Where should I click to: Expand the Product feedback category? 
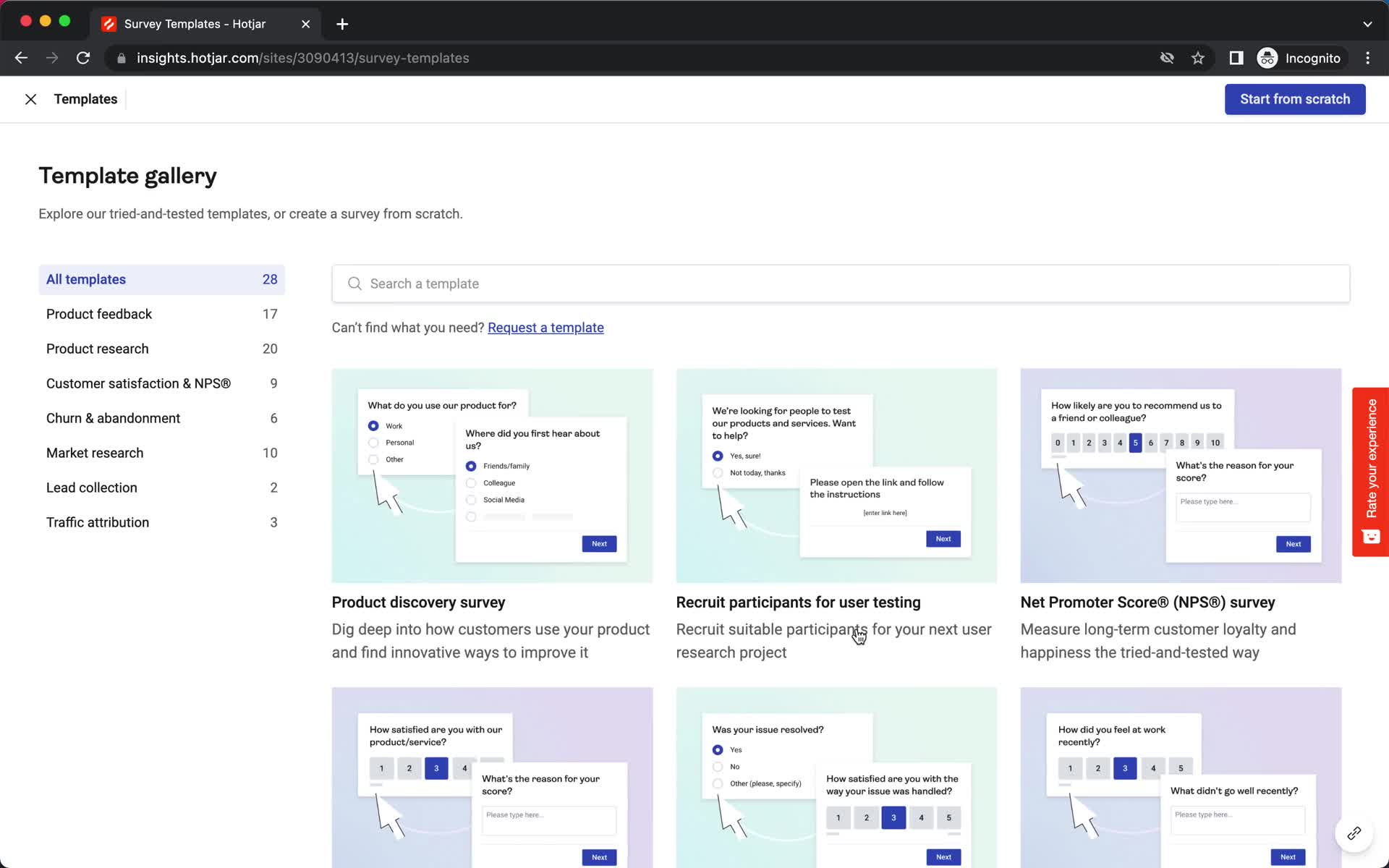point(99,314)
